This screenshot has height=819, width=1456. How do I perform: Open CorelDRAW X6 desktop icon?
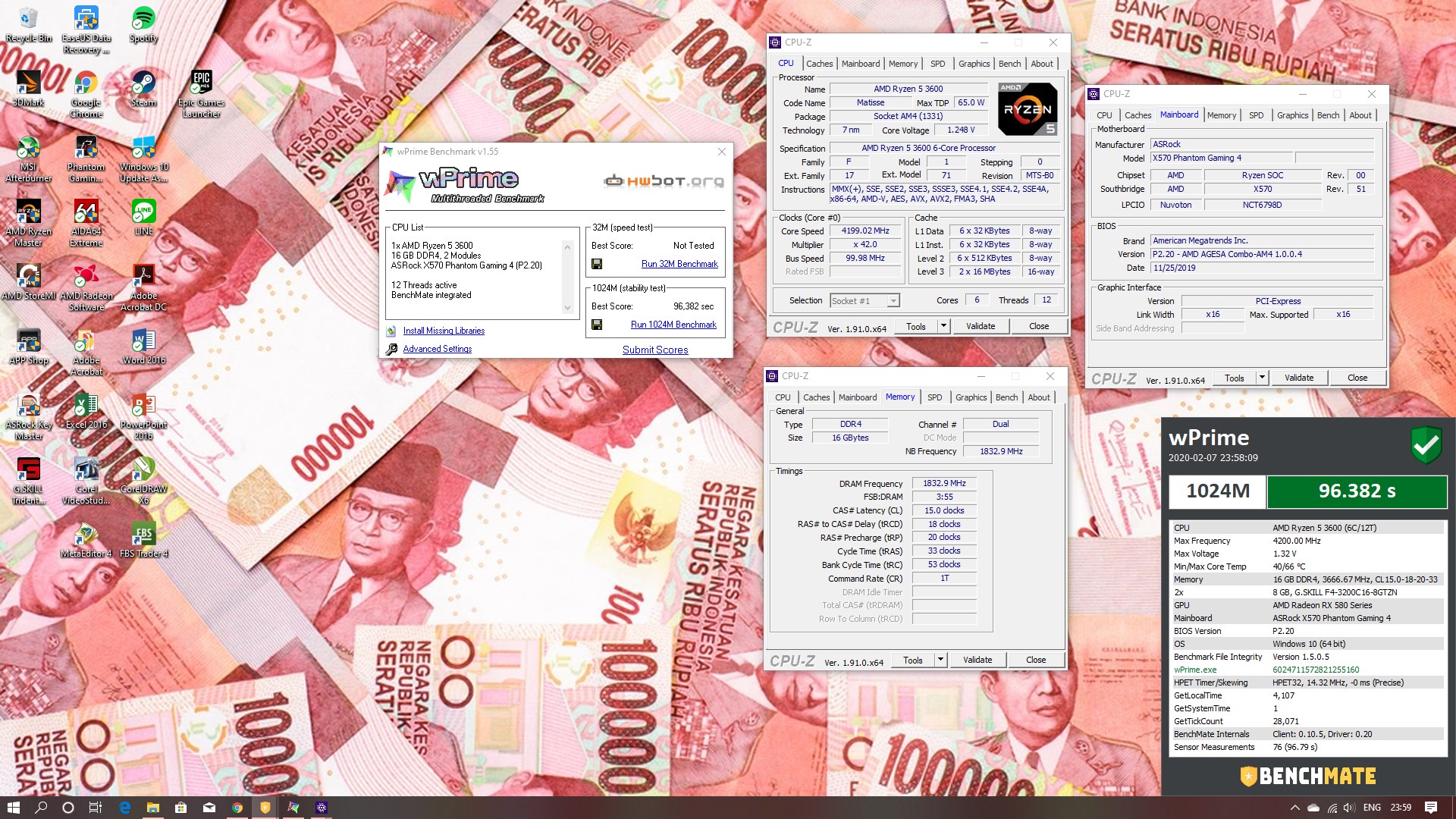click(x=143, y=482)
